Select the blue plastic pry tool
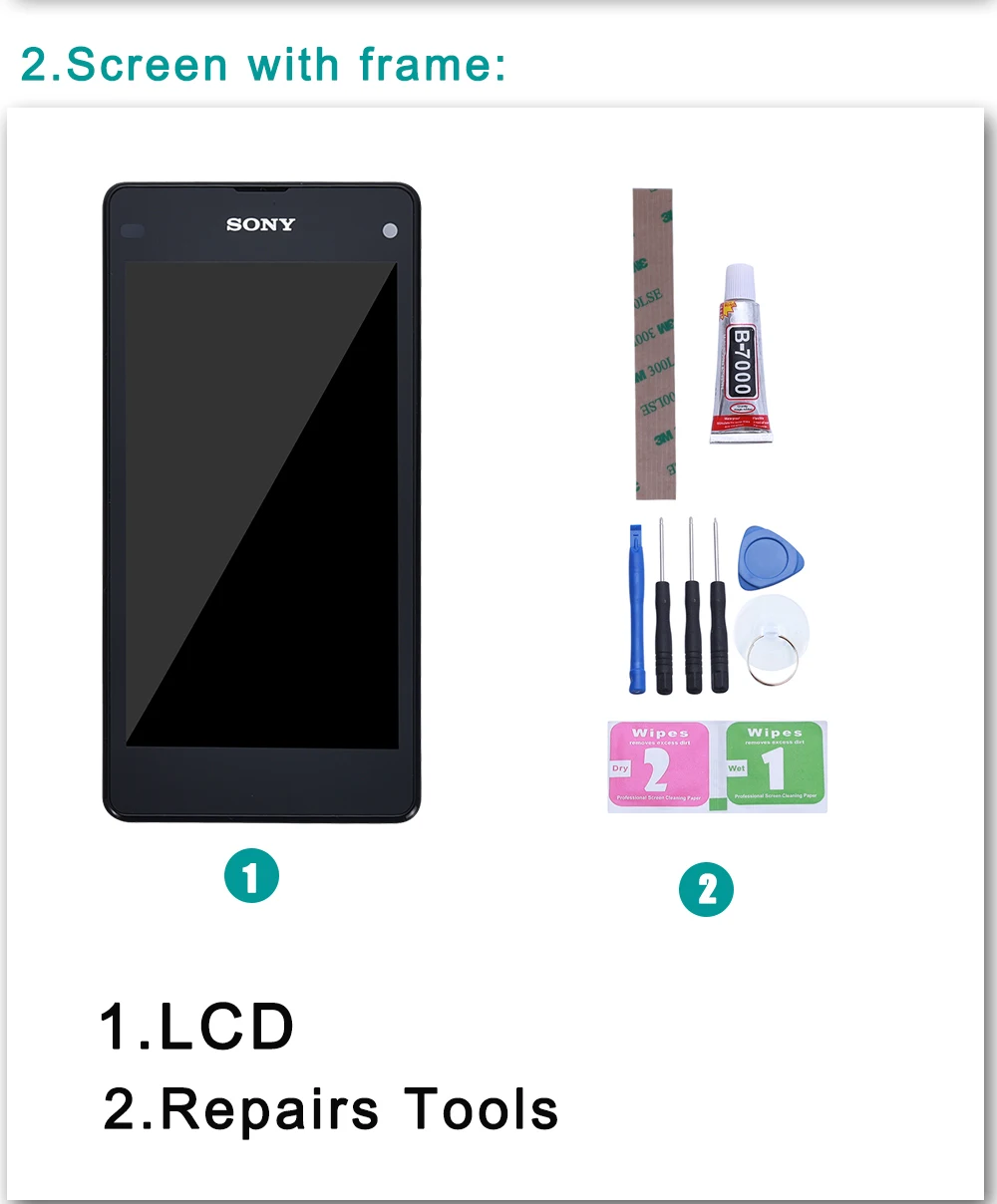 [636, 609]
